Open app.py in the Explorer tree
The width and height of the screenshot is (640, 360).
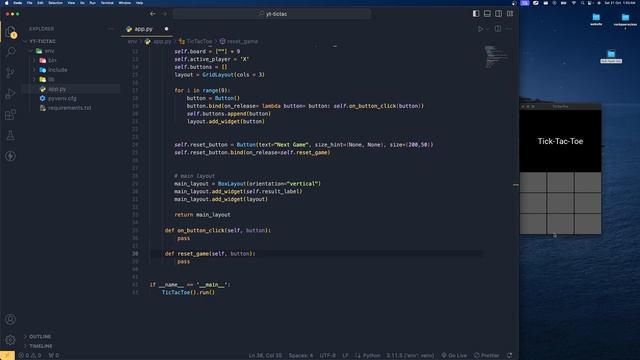pos(70,89)
